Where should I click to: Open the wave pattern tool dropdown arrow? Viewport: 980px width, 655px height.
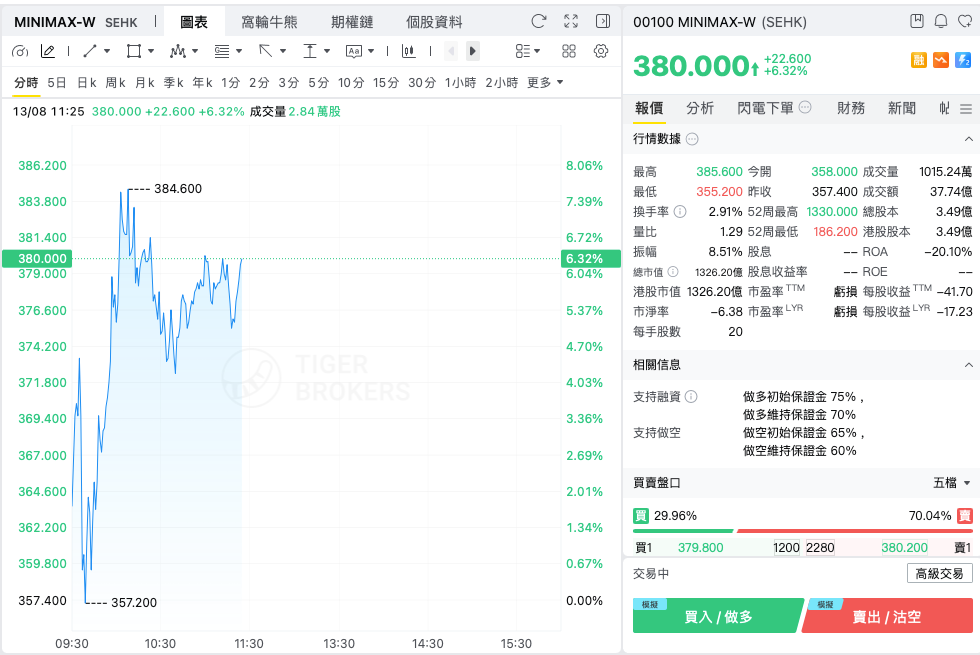(x=194, y=51)
